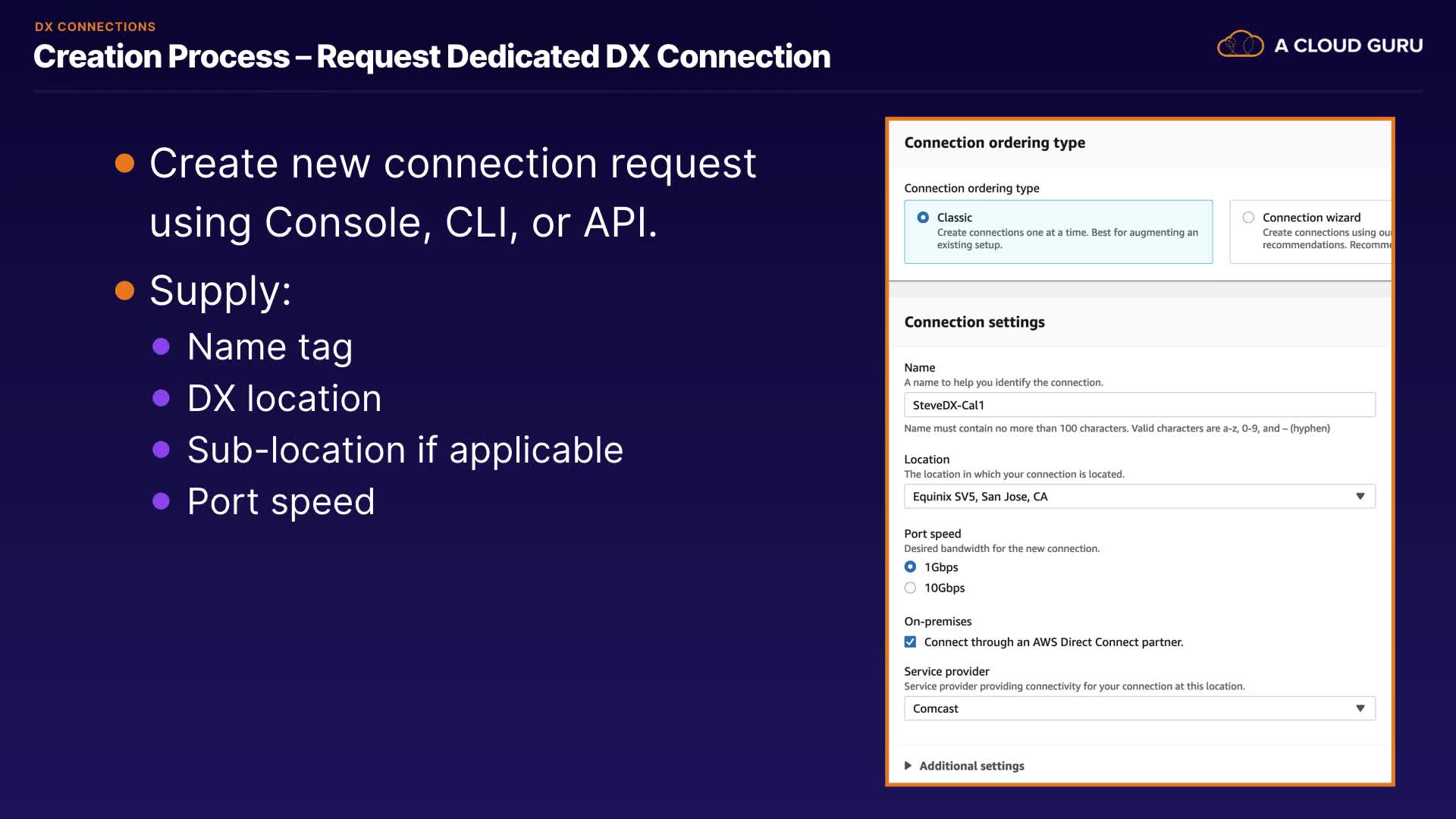Click the purple bullet beside Port speed

point(161,501)
